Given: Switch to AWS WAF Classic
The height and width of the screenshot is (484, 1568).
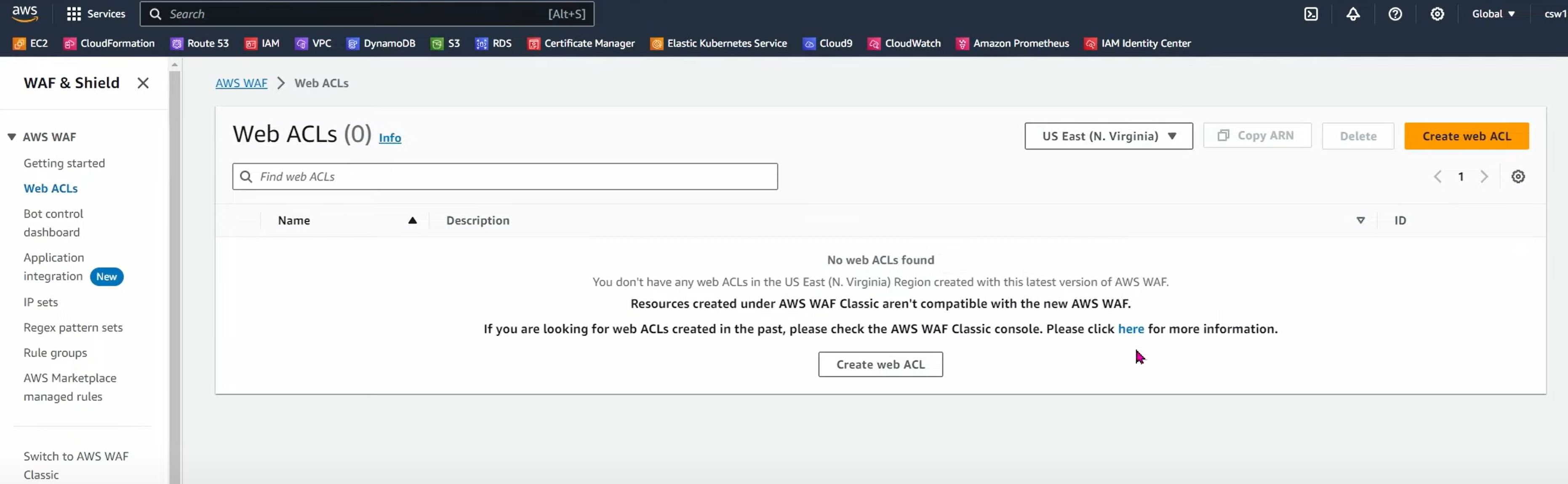Looking at the screenshot, I should point(76,466).
